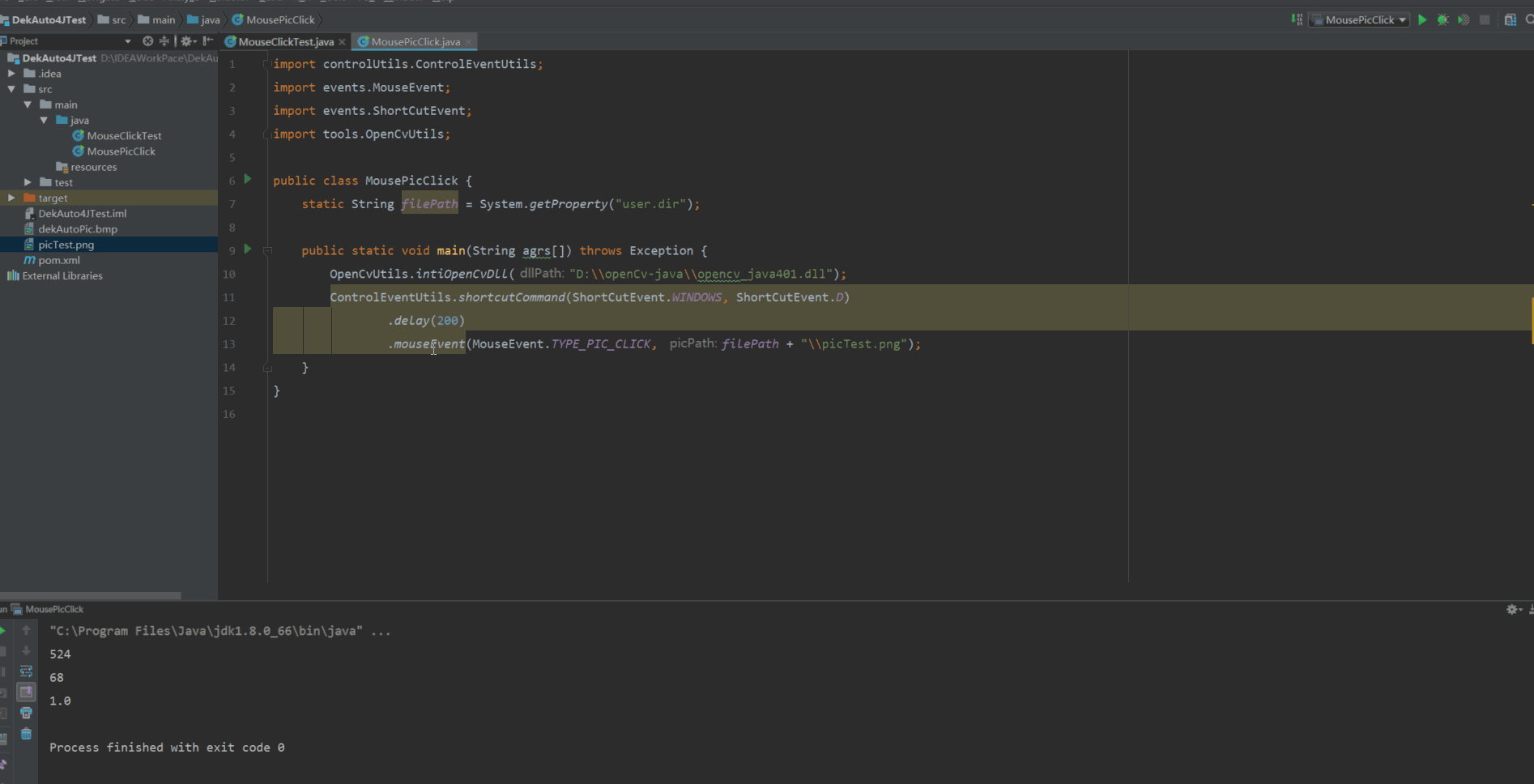Viewport: 1534px width, 784px height.
Task: Click java breadcrumb in navigation bar
Action: coord(204,19)
